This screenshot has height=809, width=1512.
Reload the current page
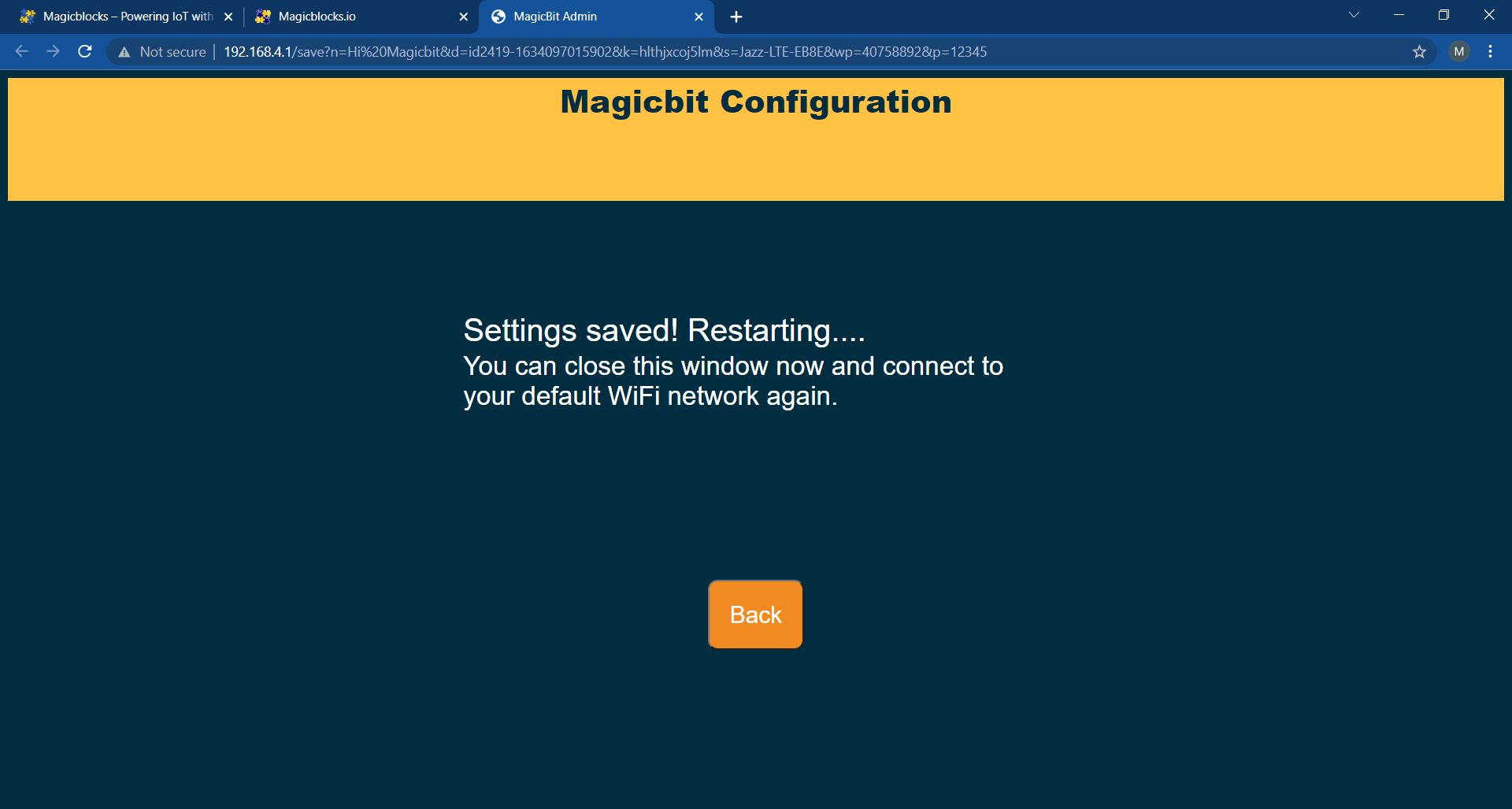(x=85, y=52)
